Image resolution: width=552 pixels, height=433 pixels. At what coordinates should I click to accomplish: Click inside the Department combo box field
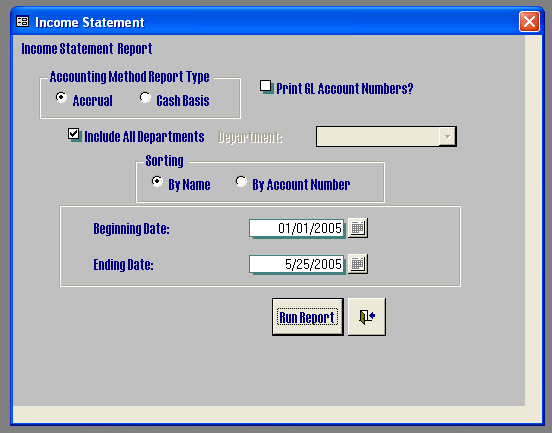(x=378, y=137)
